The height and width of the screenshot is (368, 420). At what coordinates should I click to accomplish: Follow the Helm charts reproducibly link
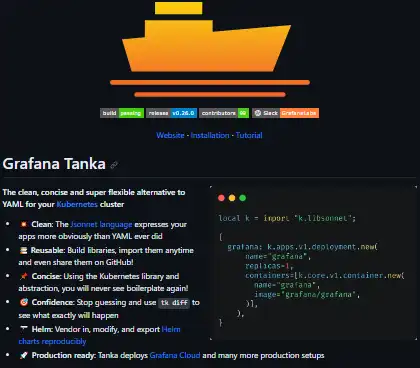99,335
